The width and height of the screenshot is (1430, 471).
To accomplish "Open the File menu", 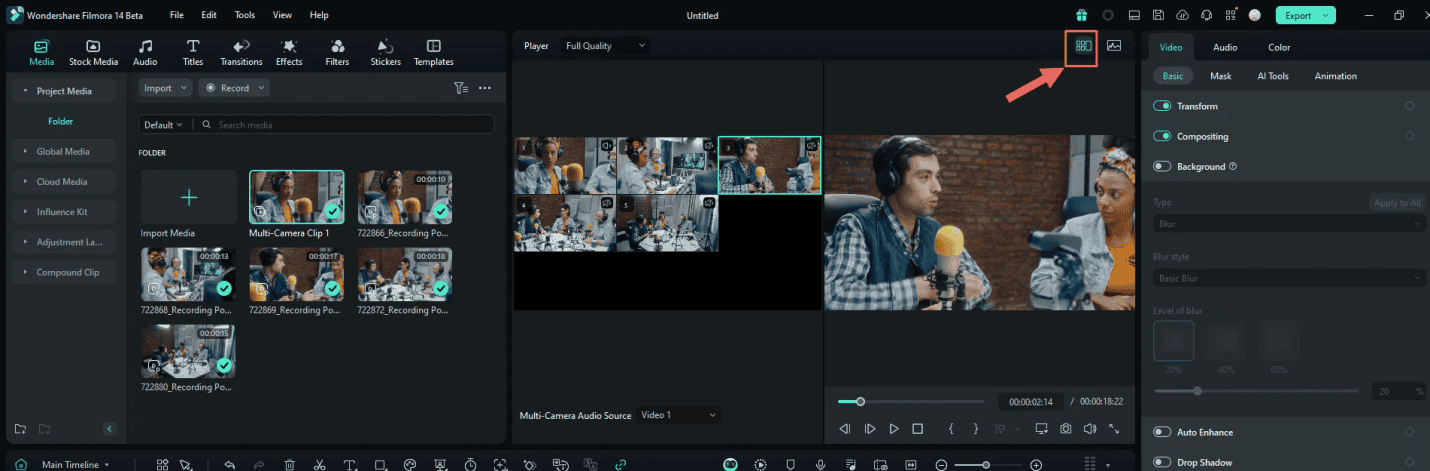I will pos(176,15).
